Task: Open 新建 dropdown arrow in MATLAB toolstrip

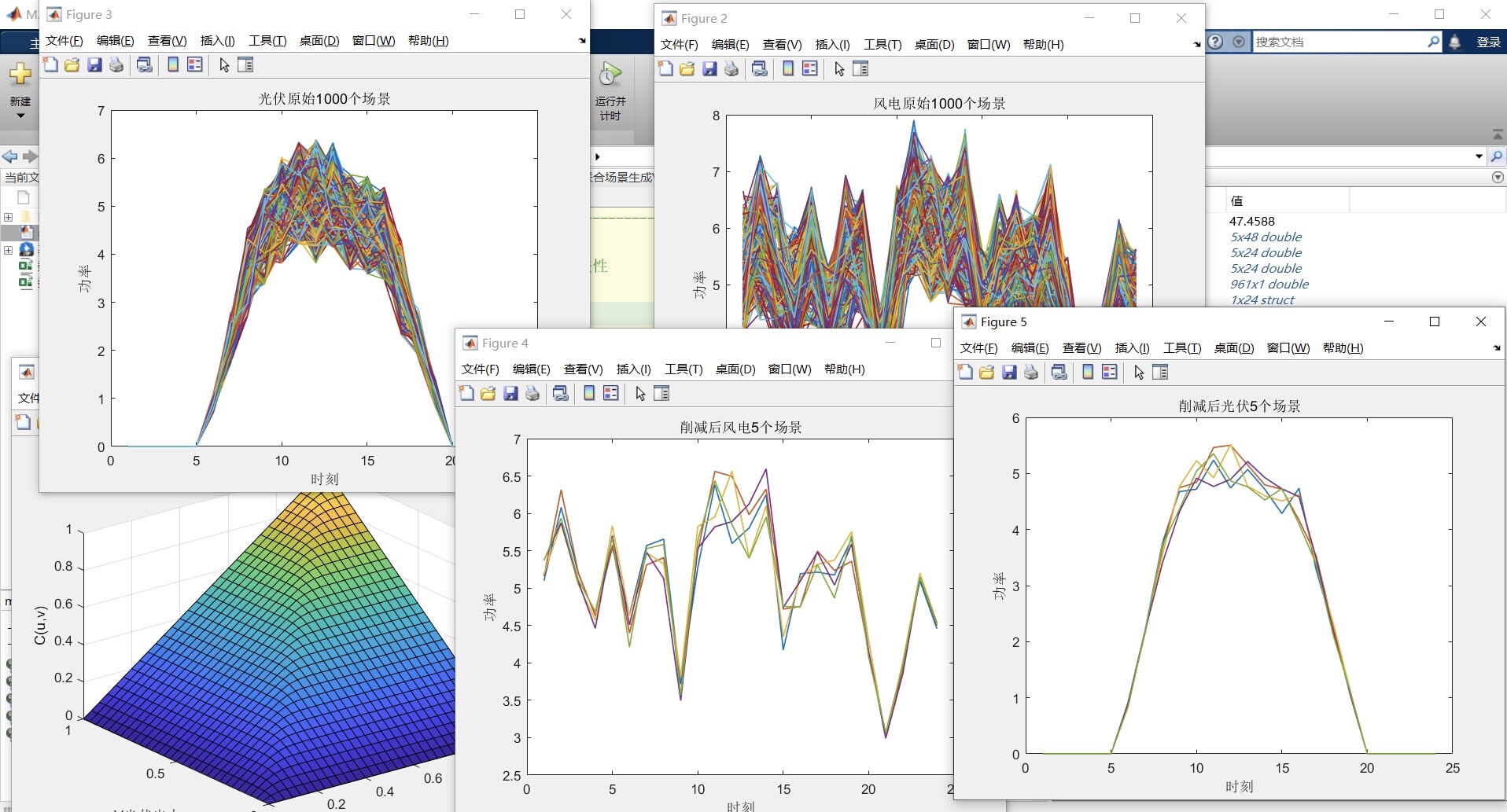Action: point(20,116)
